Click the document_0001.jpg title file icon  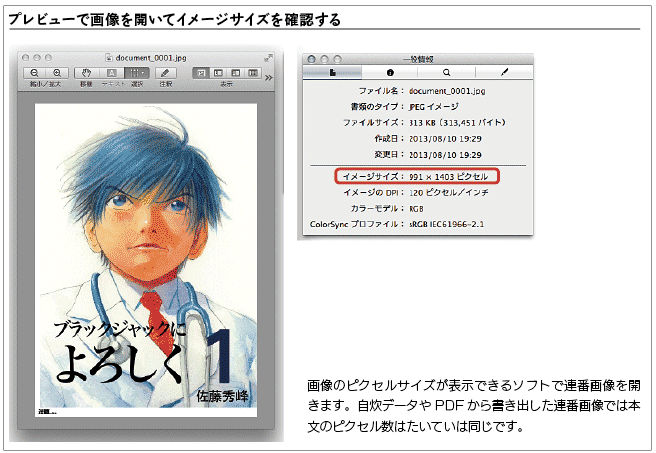[x=109, y=57]
